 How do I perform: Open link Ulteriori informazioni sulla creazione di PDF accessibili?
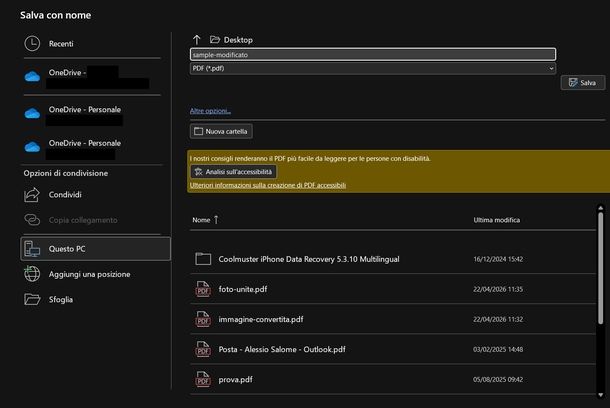(268, 185)
